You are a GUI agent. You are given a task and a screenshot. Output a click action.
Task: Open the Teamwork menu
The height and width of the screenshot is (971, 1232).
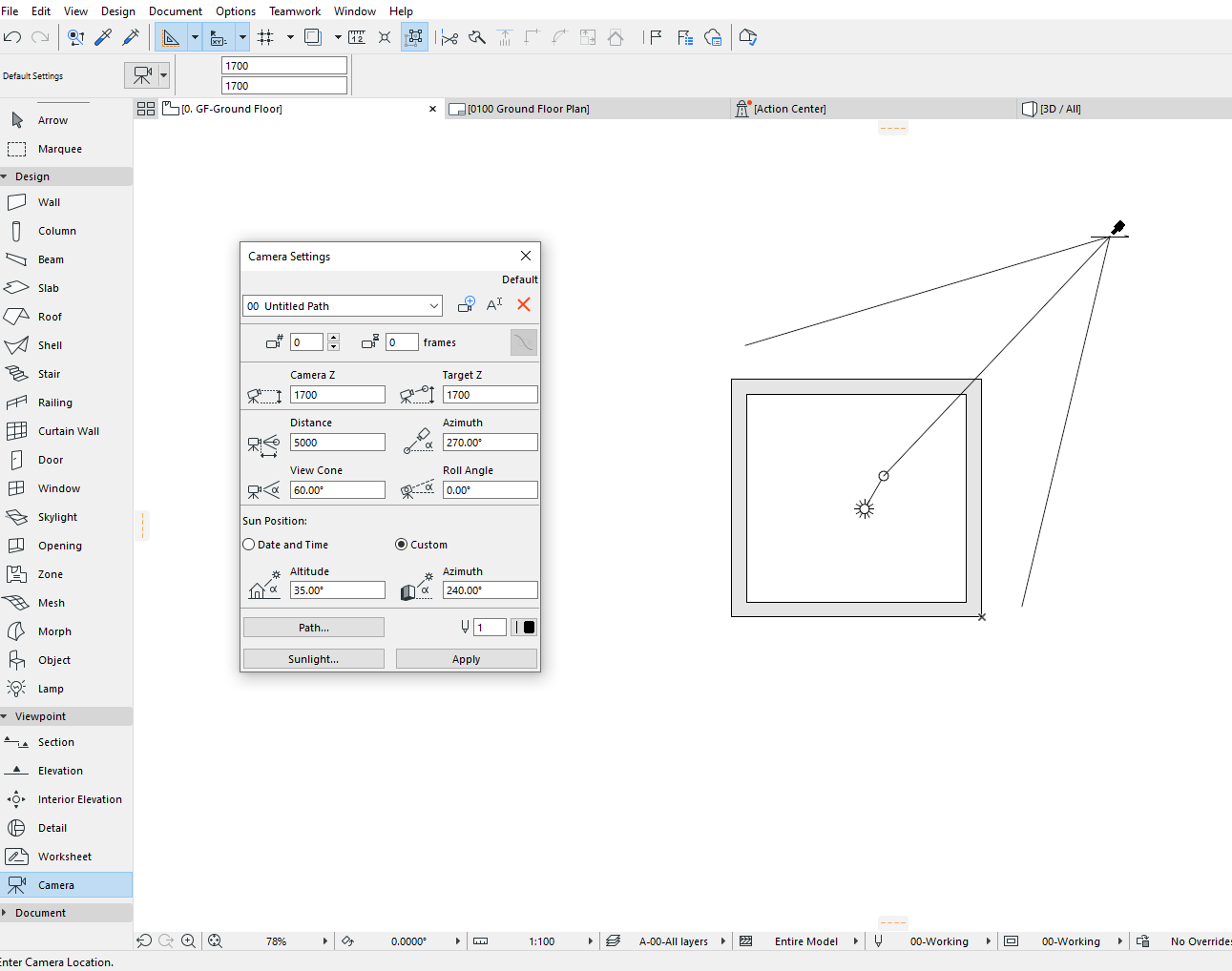(x=294, y=10)
